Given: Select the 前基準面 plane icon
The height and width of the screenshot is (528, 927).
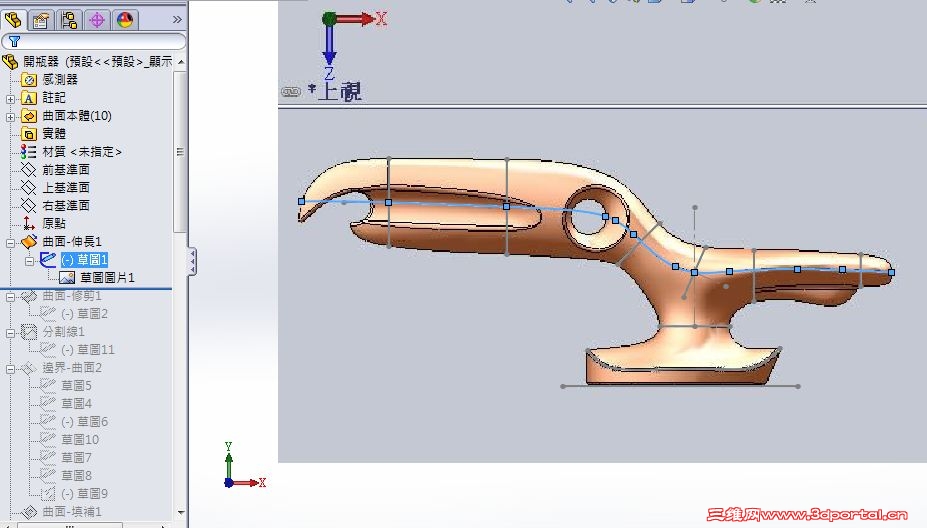Looking at the screenshot, I should 28,170.
